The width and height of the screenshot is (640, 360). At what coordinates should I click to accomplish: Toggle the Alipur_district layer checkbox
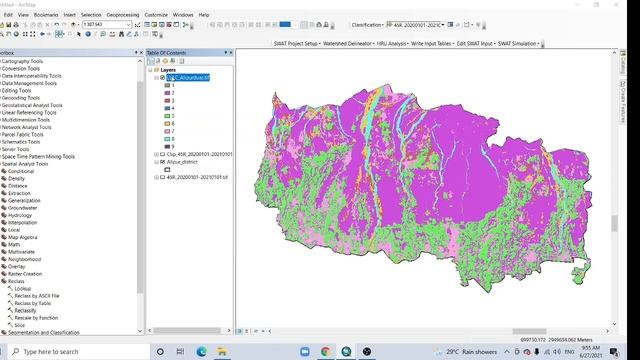click(162, 162)
